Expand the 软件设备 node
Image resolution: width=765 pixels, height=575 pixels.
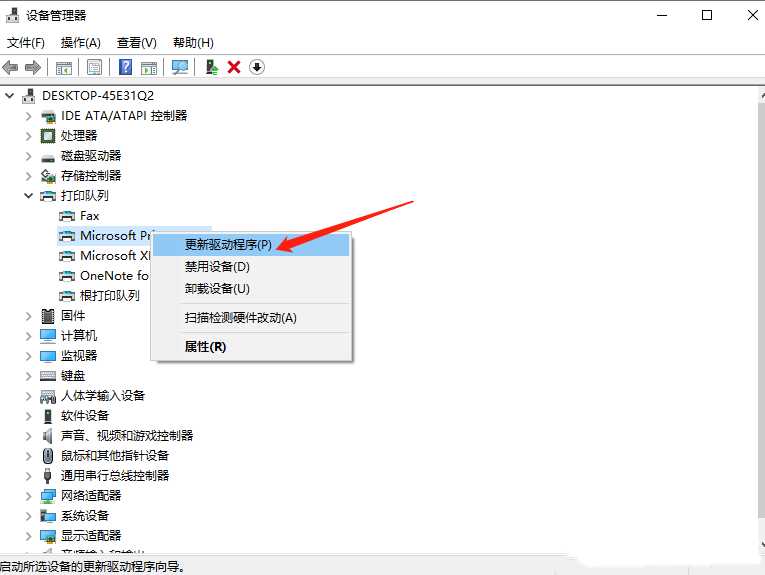click(x=29, y=416)
